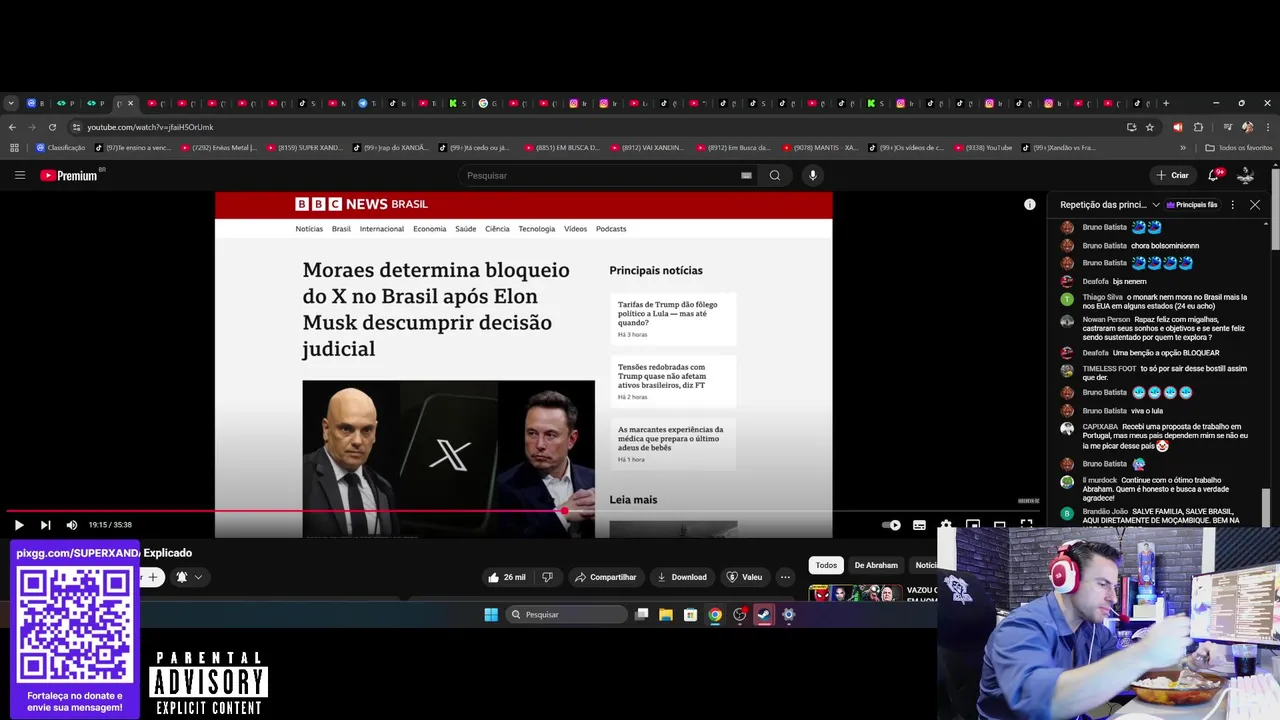
Task: Toggle subtitles in the video player
Action: pos(919,525)
